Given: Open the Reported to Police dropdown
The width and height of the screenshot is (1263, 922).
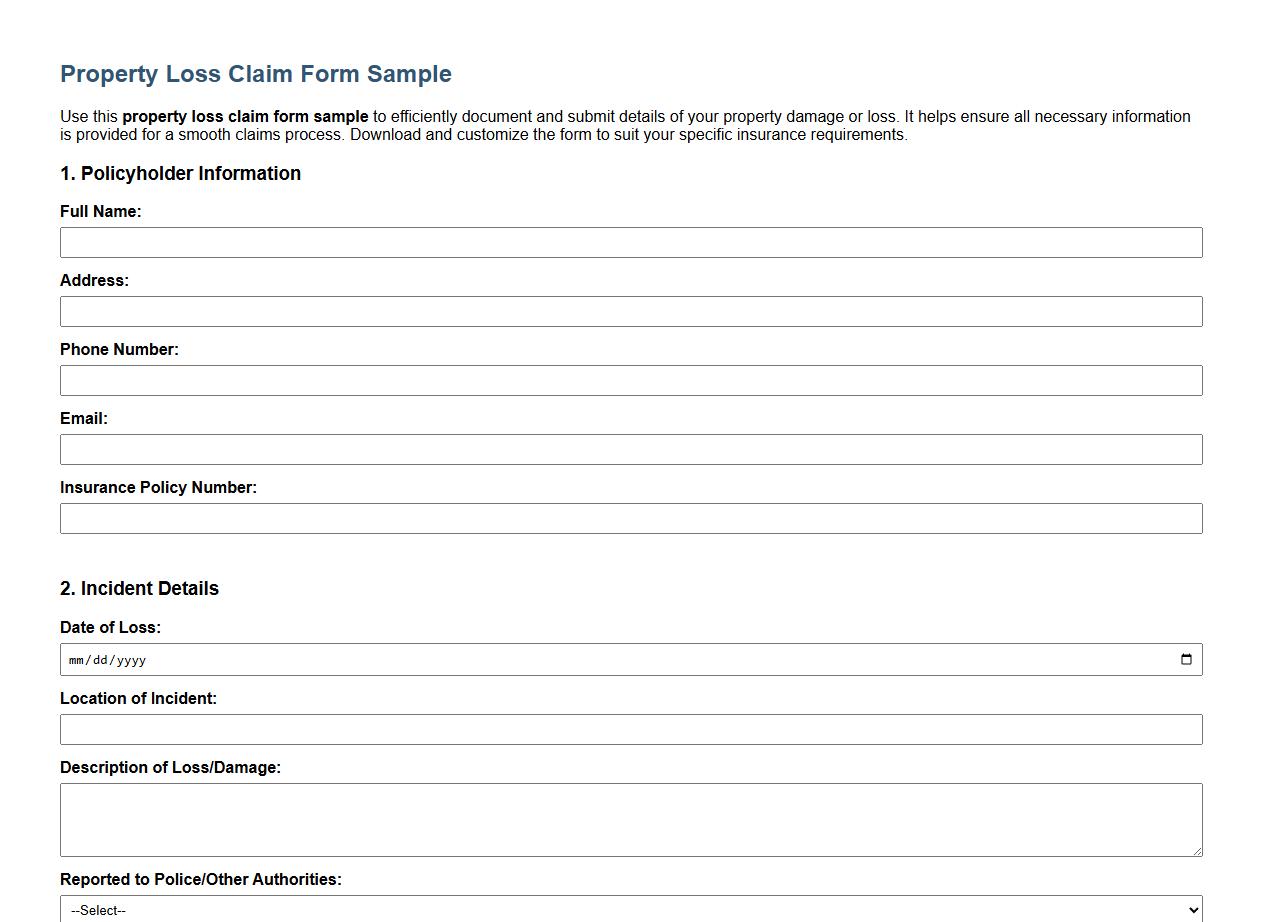Looking at the screenshot, I should [631, 909].
